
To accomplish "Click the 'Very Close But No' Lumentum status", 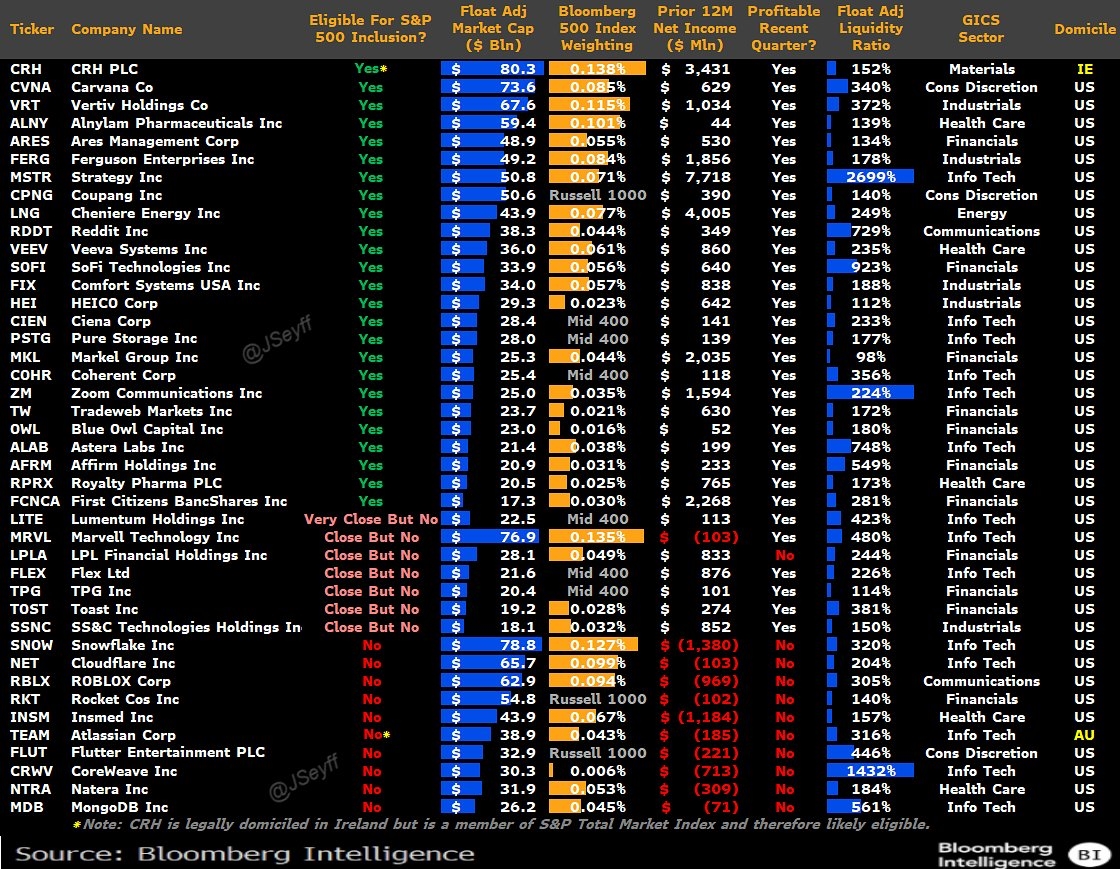I will [371, 519].
